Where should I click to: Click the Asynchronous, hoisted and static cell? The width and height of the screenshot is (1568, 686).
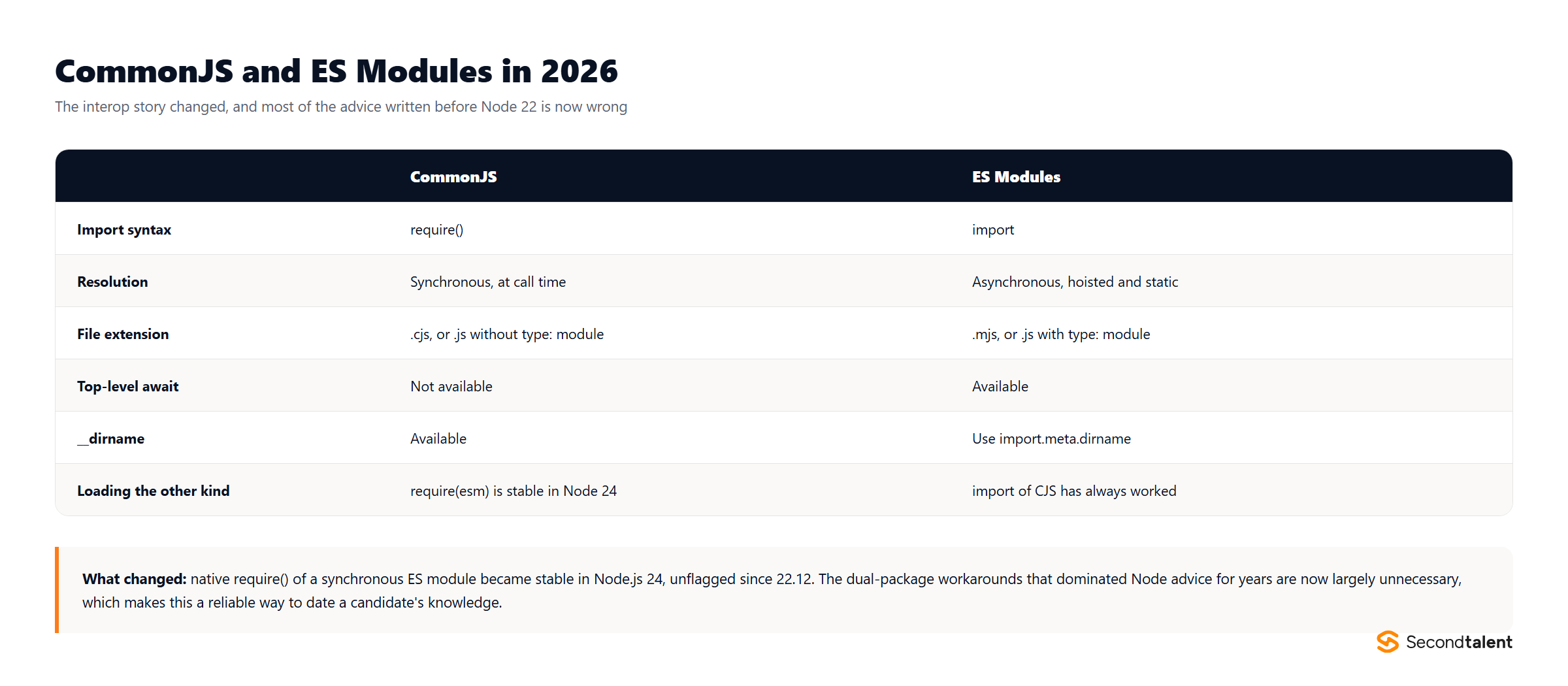point(1075,282)
